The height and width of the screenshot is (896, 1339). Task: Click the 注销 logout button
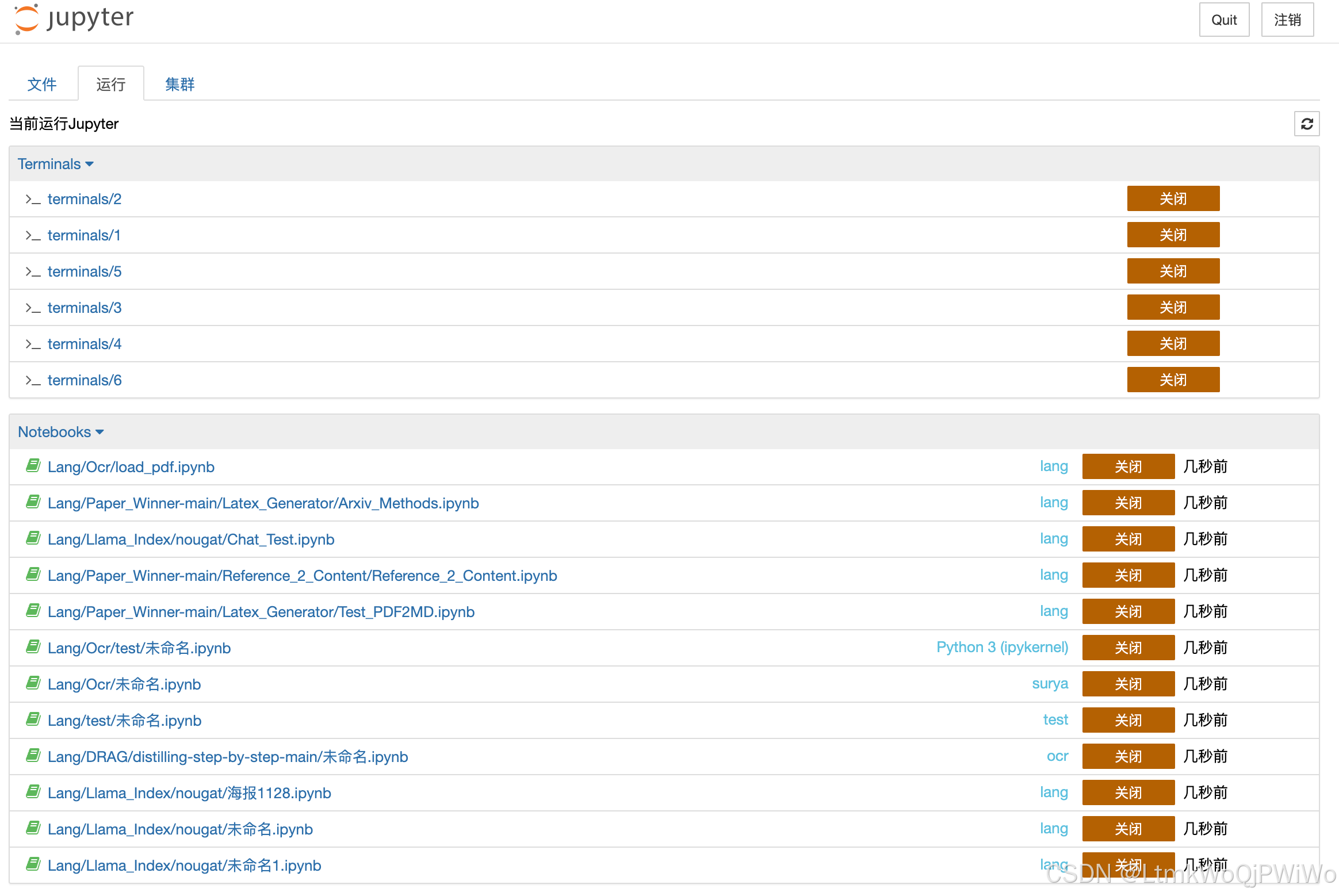coord(1287,20)
